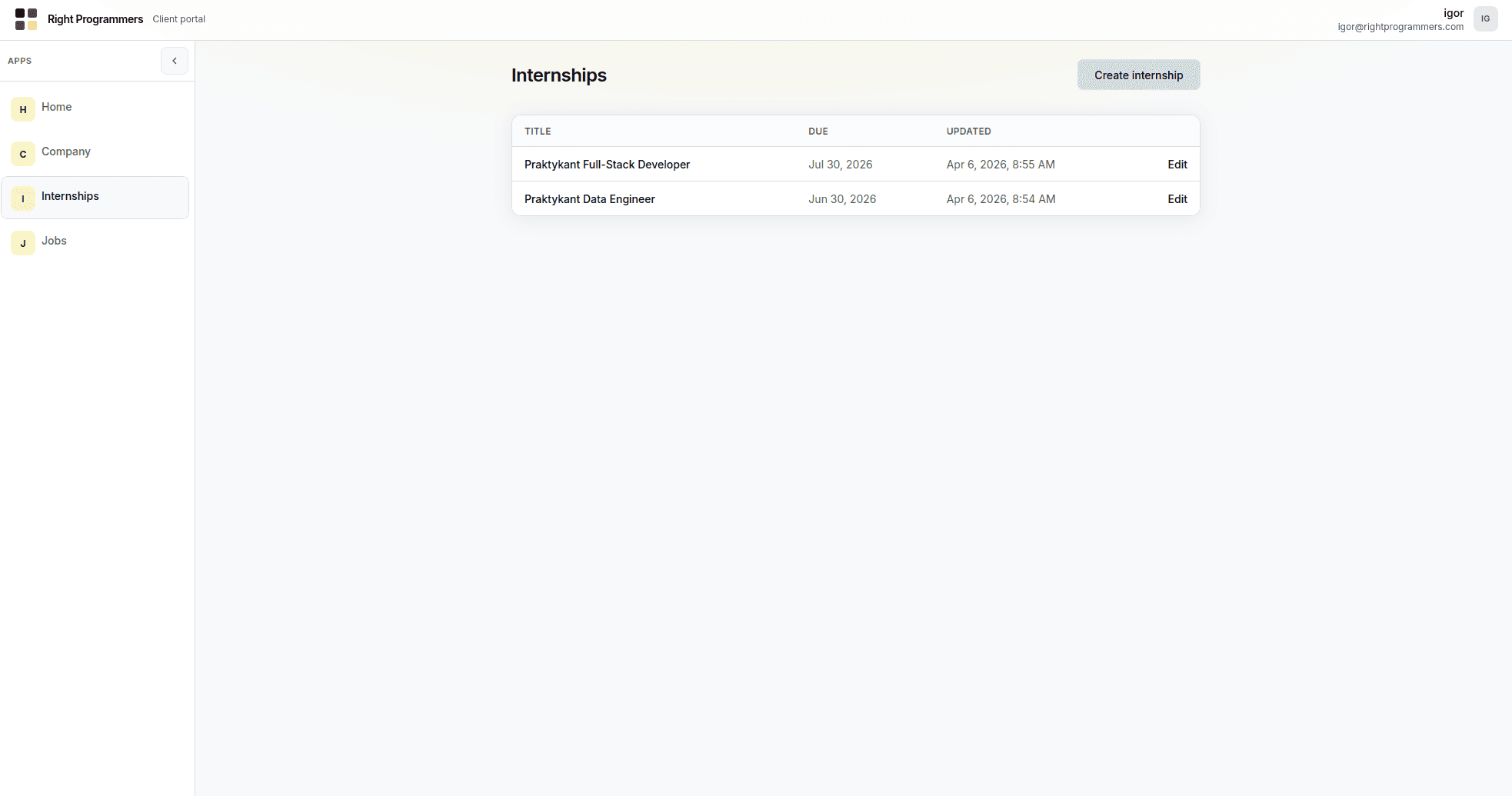
Task: Select the Internships app icon in sidebar
Action: click(22, 198)
